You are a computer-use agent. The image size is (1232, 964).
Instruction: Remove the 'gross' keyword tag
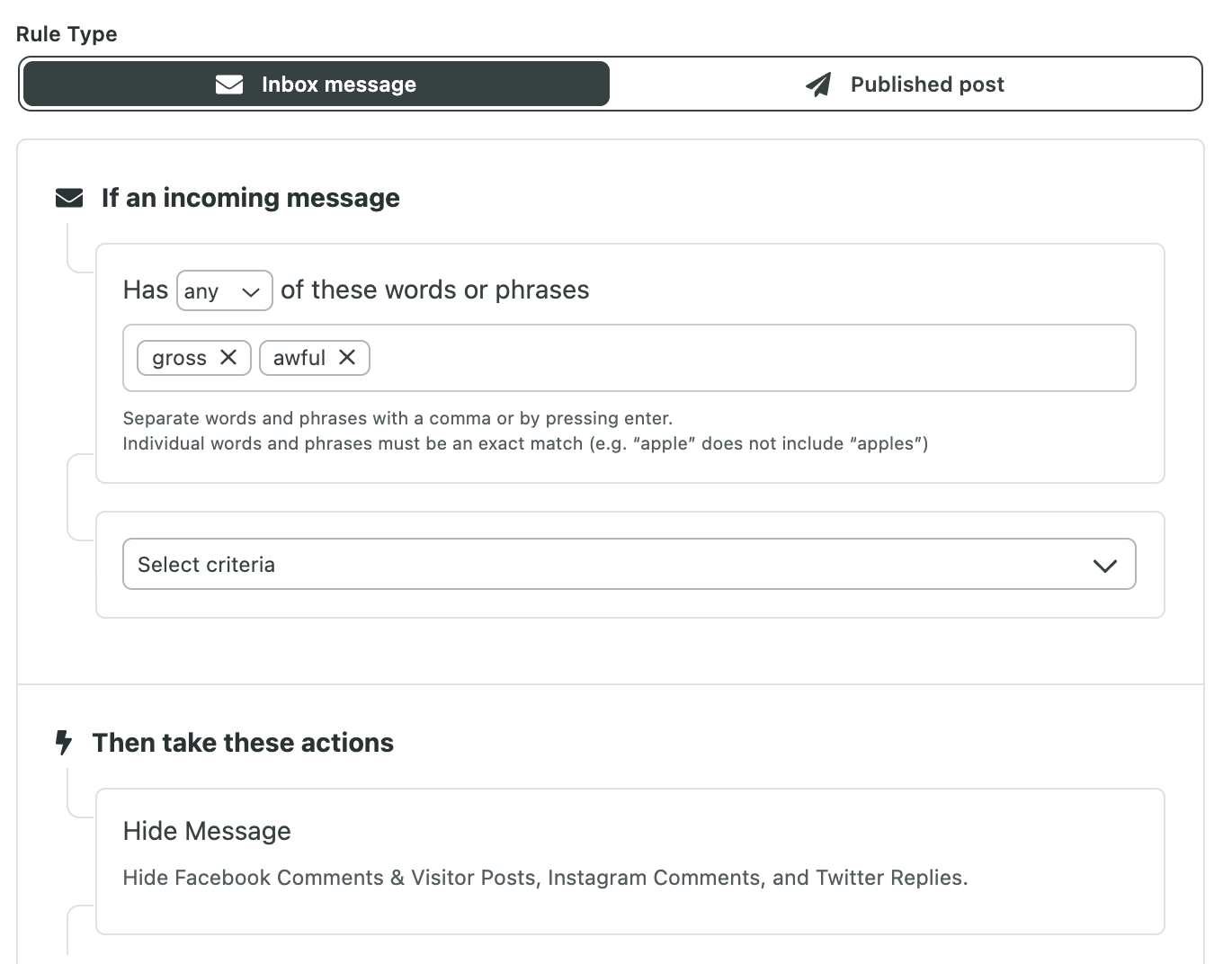[228, 357]
